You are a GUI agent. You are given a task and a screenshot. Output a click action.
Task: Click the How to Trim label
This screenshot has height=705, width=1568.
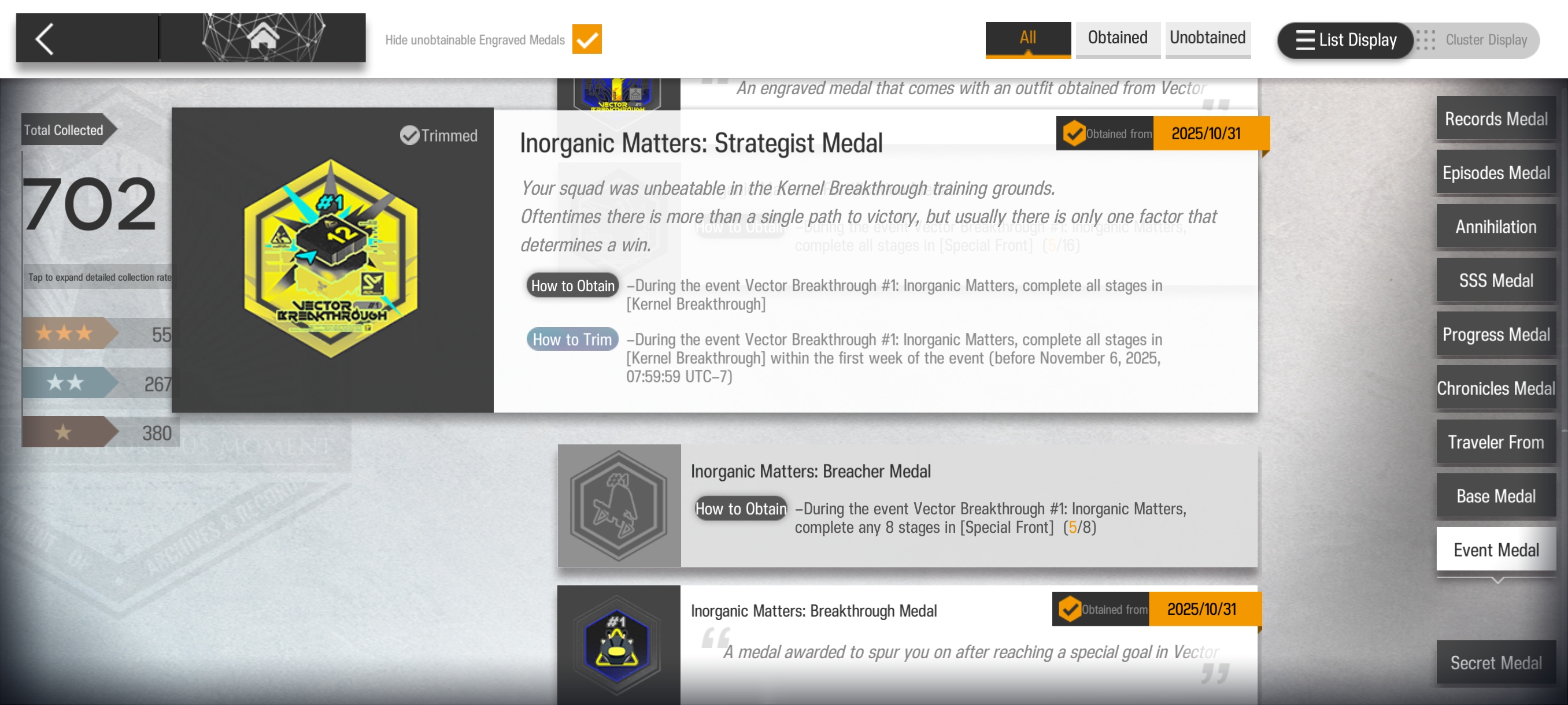(572, 339)
